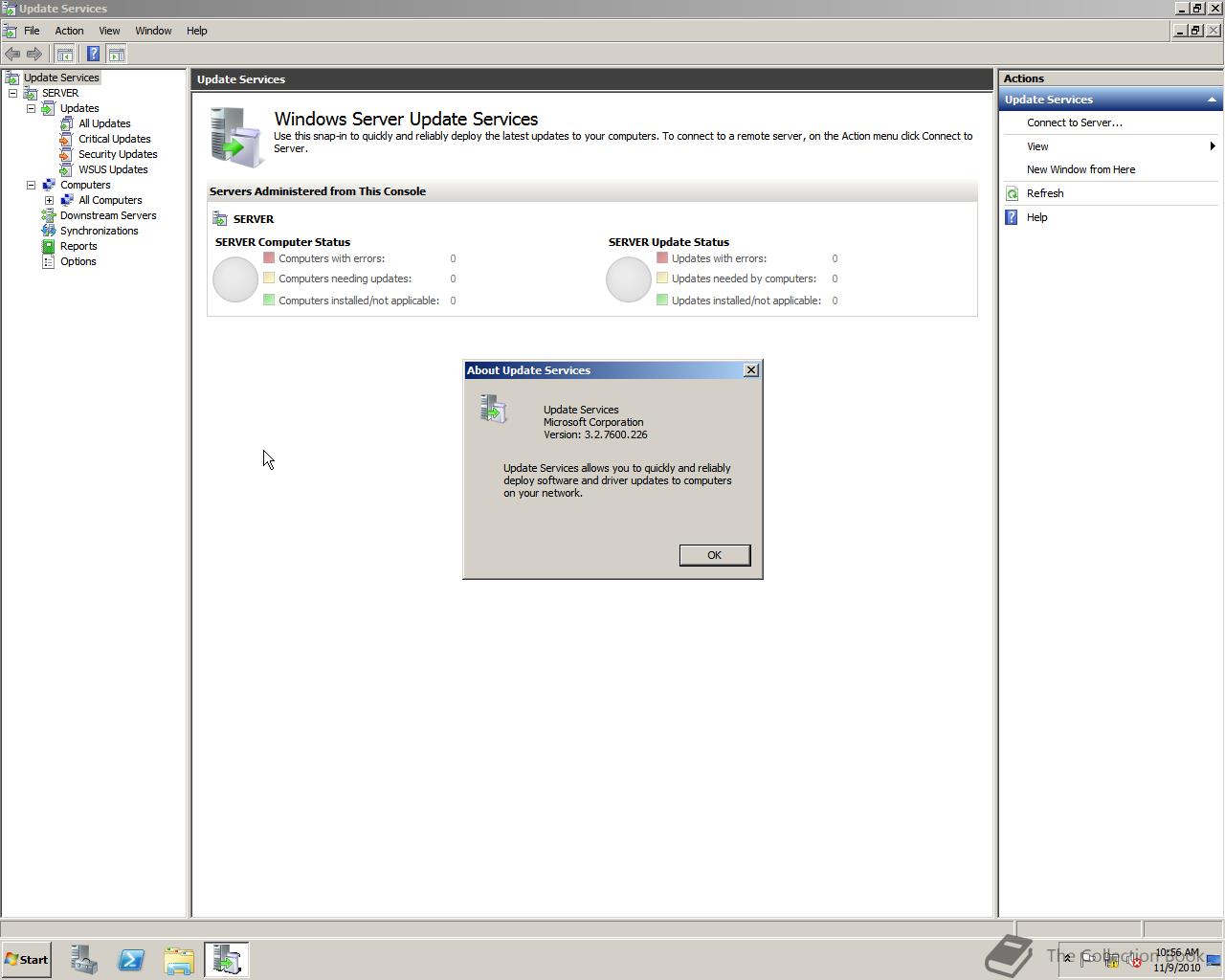This screenshot has width=1225, height=980.
Task: Click the SERVER node icon in tree
Action: [x=31, y=93]
